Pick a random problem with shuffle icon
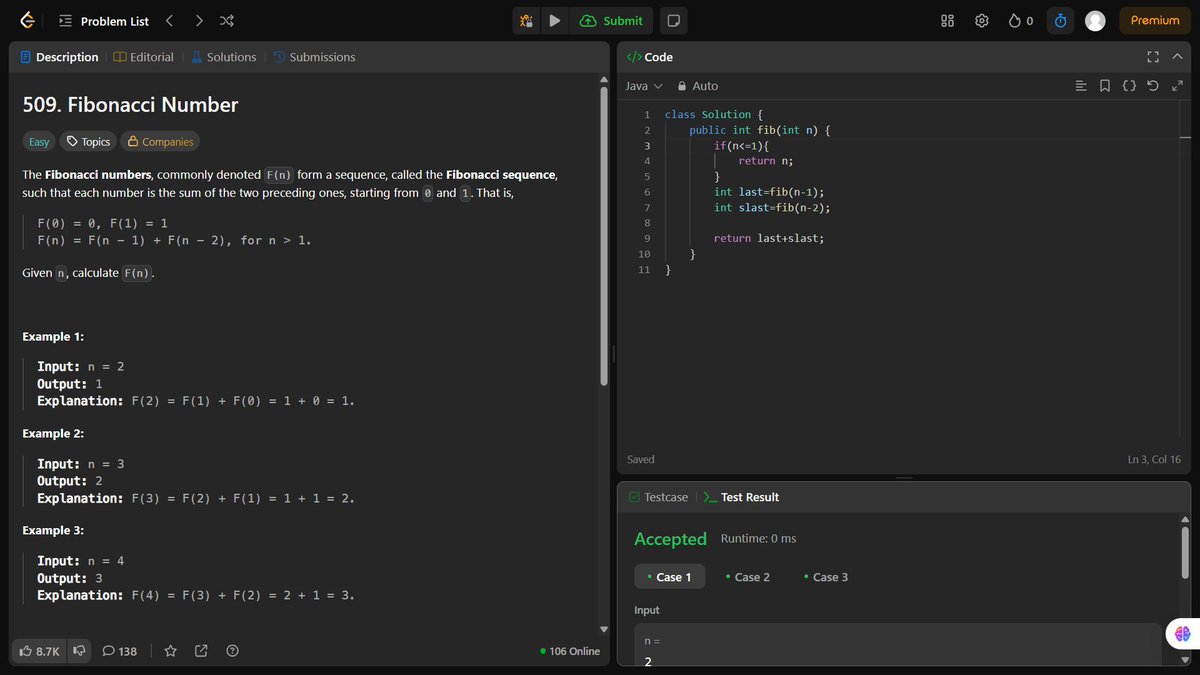The image size is (1200, 675). click(227, 20)
